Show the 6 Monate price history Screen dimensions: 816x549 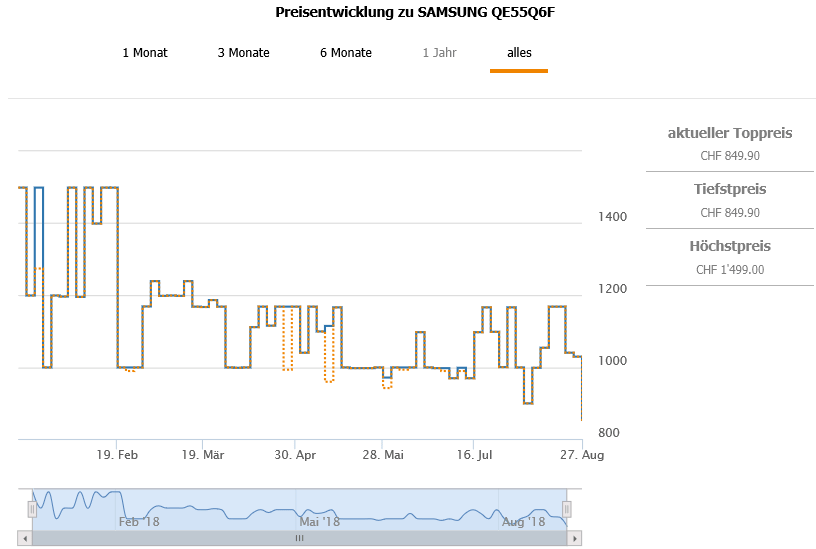(346, 53)
